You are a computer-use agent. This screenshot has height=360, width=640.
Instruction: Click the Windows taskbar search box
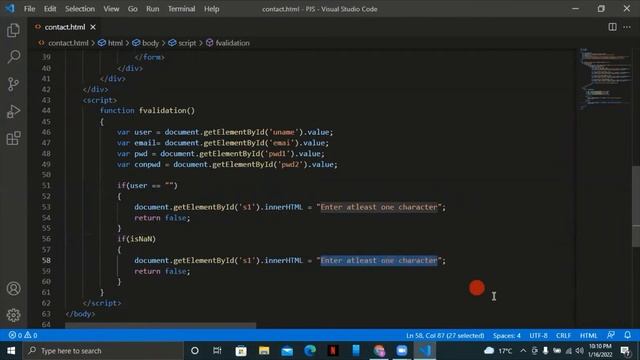click(103, 350)
